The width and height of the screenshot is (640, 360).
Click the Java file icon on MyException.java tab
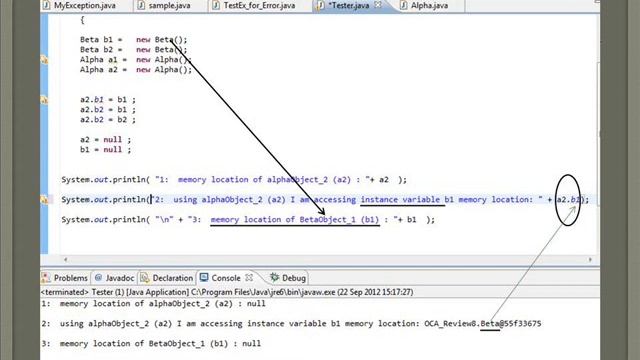click(x=47, y=5)
